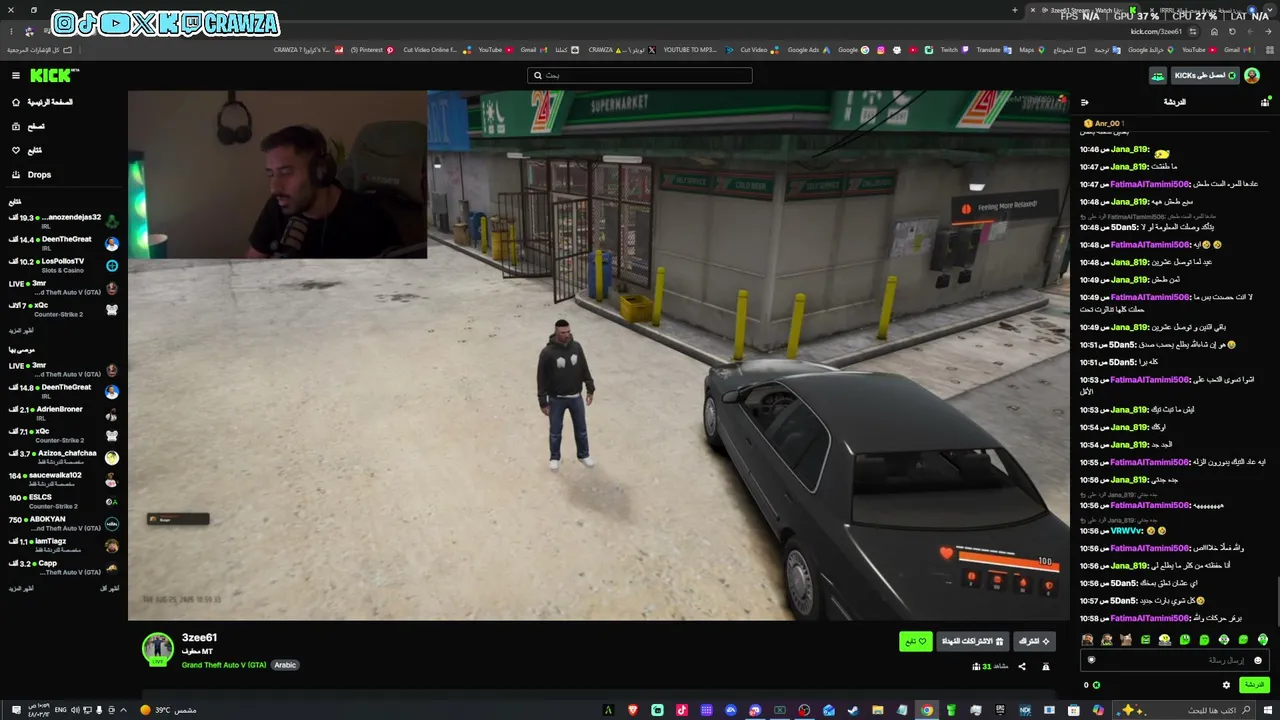
Task: Open ABOKYAN recommended channel
Action: click(x=63, y=523)
